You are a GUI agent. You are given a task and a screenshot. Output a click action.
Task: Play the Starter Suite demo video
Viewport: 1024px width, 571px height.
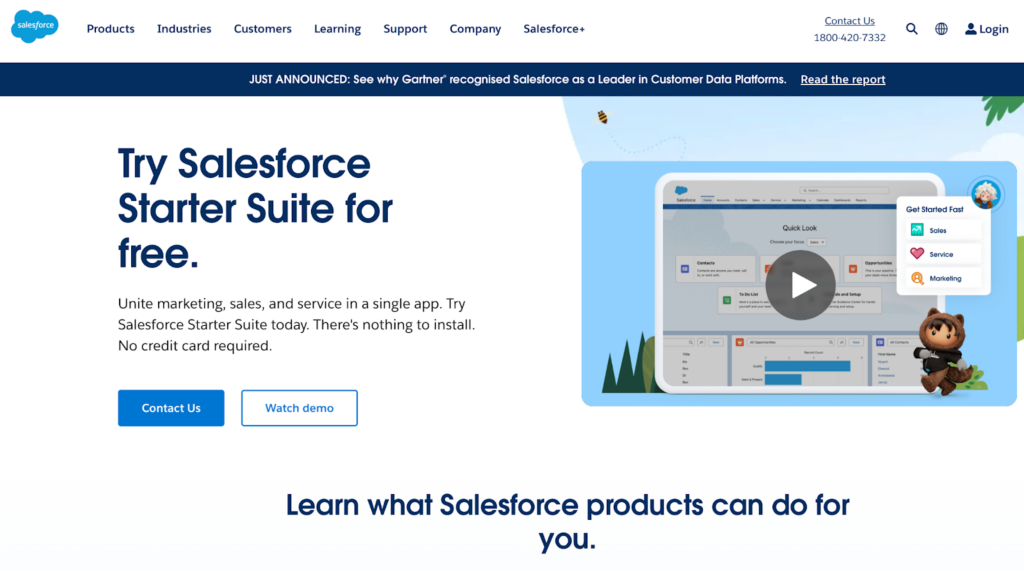[800, 285]
